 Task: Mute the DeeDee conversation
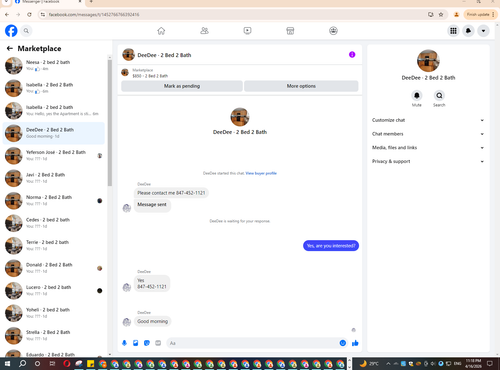coord(417,96)
